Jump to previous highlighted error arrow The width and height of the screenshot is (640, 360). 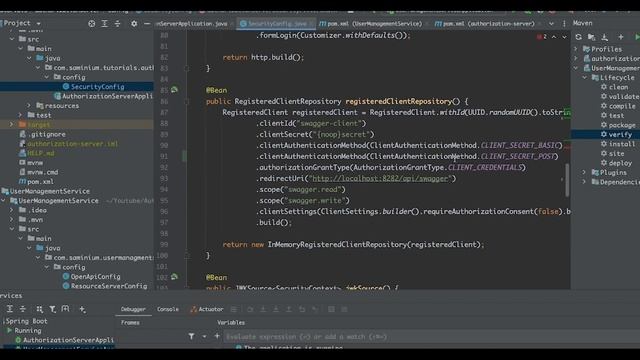pyautogui.click(x=554, y=37)
